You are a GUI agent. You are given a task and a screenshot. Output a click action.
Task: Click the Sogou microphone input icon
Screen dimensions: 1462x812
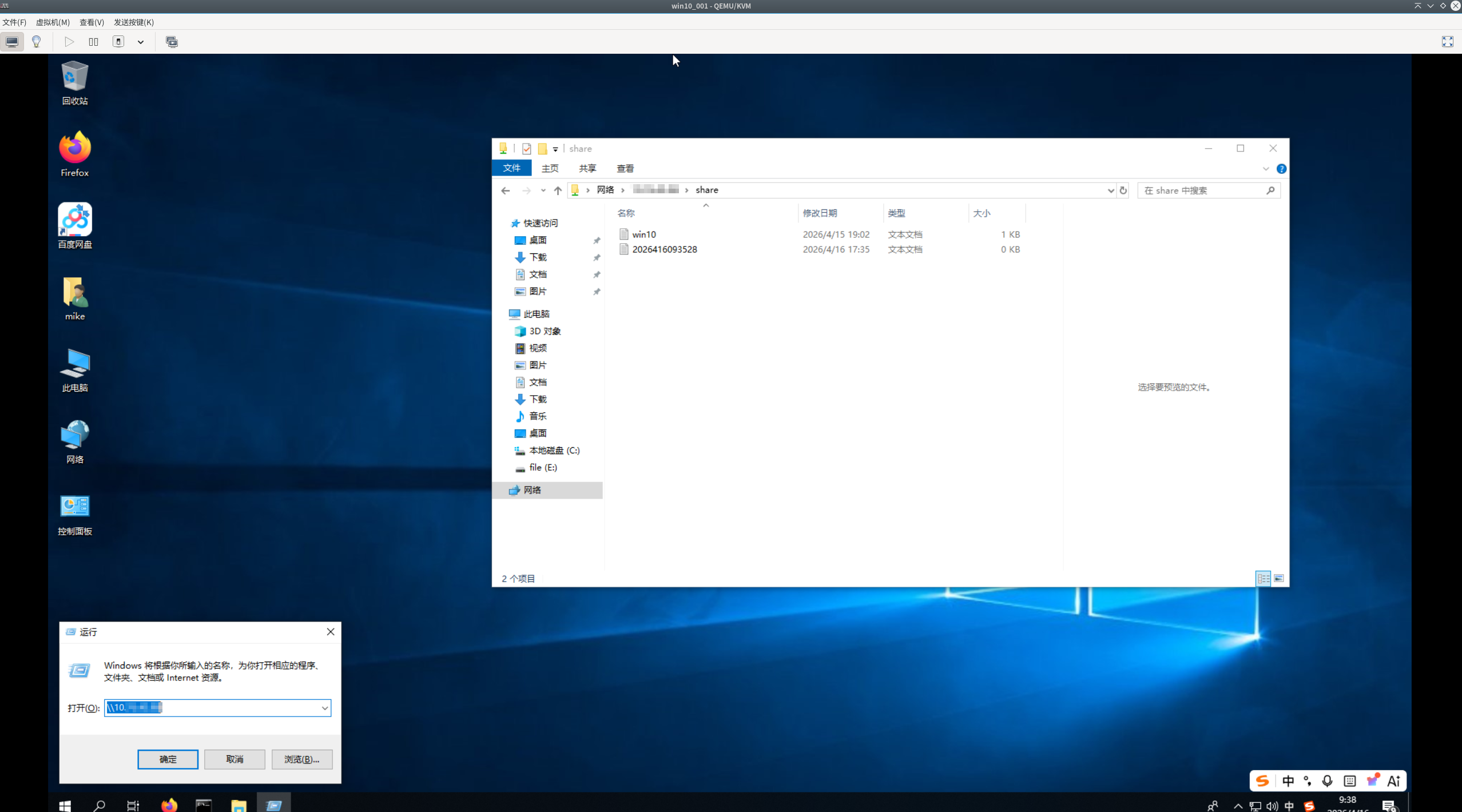[x=1327, y=781]
